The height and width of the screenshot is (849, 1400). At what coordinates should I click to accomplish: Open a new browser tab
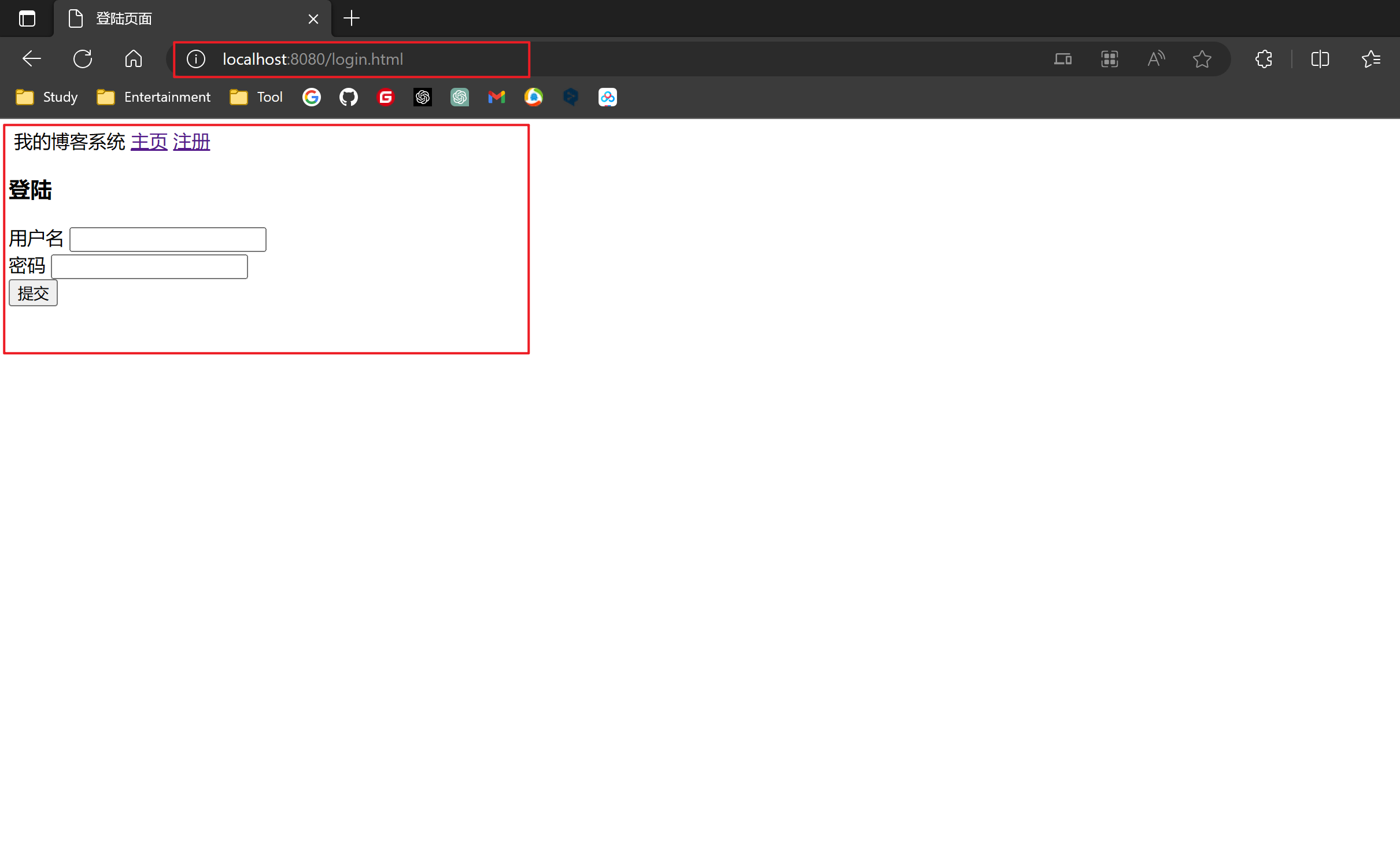(351, 18)
